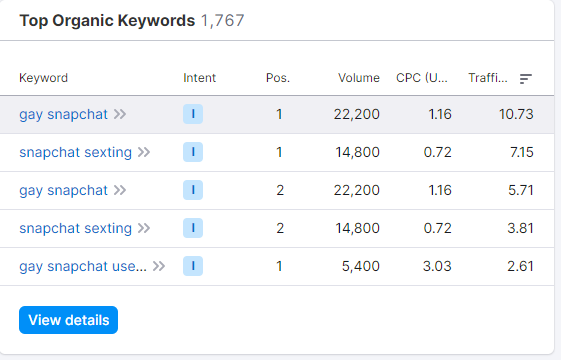Open double-chevron beside position 2 snapchat sexting

pyautogui.click(x=144, y=228)
